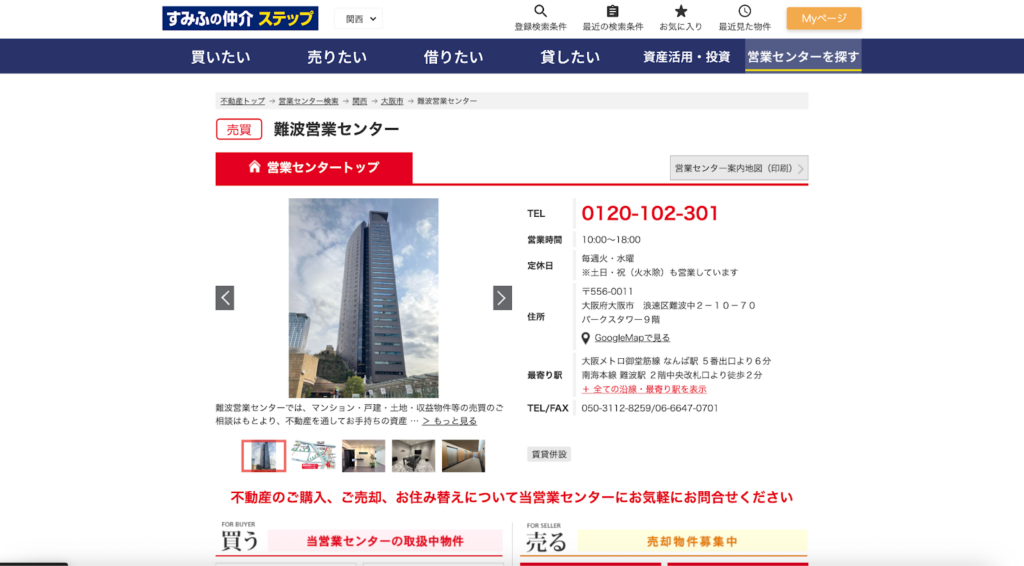Open 最近見た物件 clock icon
The width and height of the screenshot is (1024, 566).
pos(744,11)
